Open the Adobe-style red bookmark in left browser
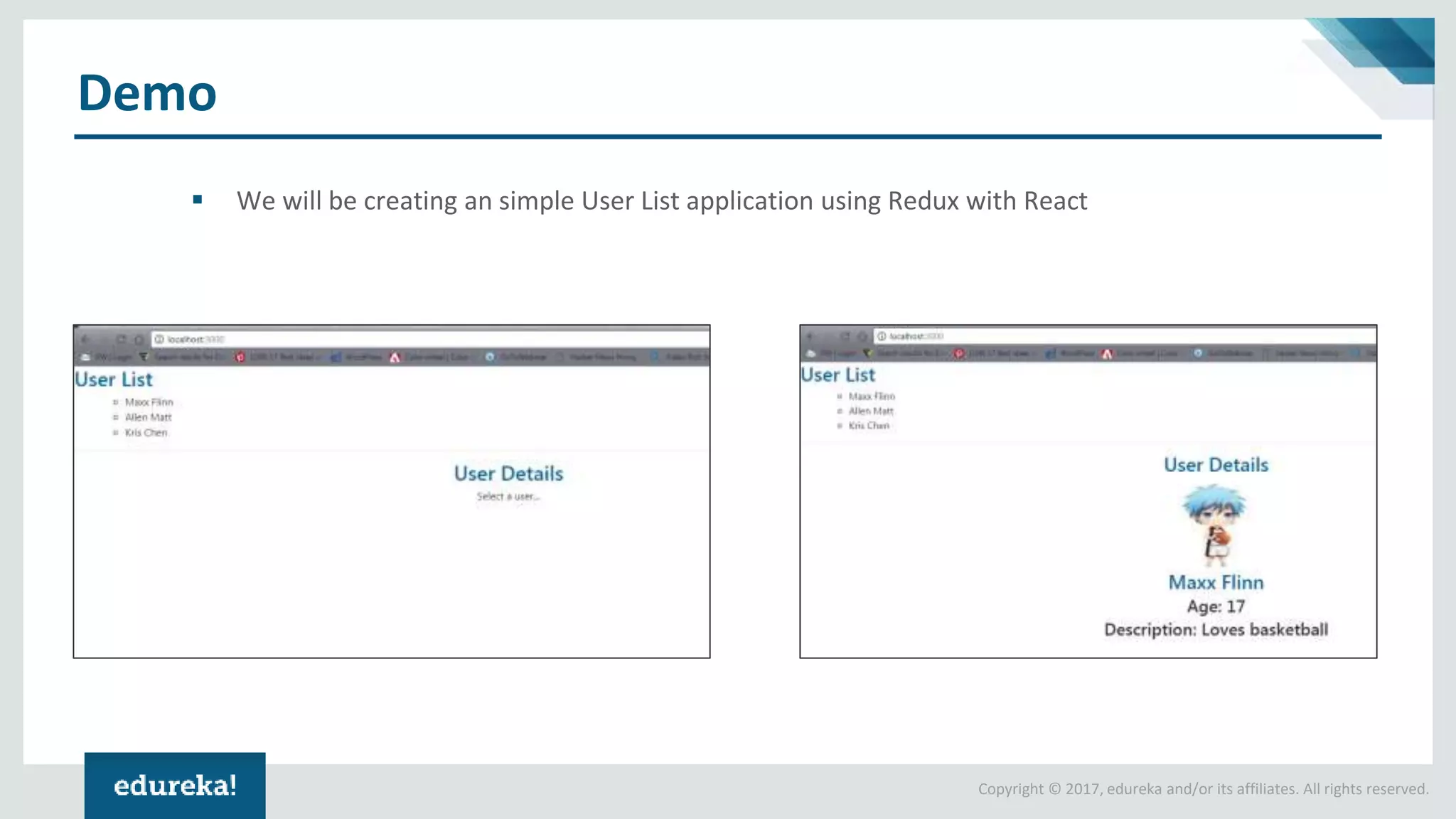The width and height of the screenshot is (1456, 819). point(395,357)
